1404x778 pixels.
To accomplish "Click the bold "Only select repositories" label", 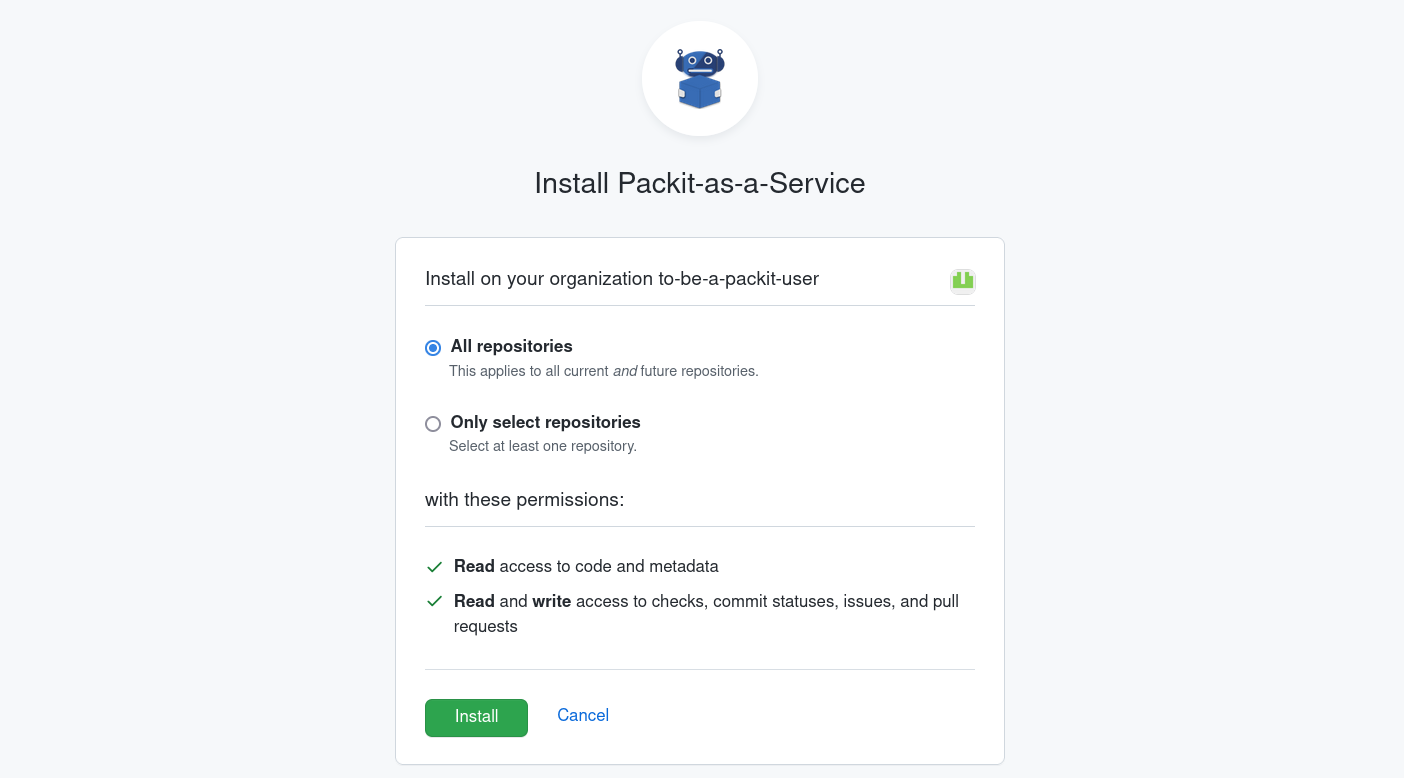I will click(x=545, y=423).
